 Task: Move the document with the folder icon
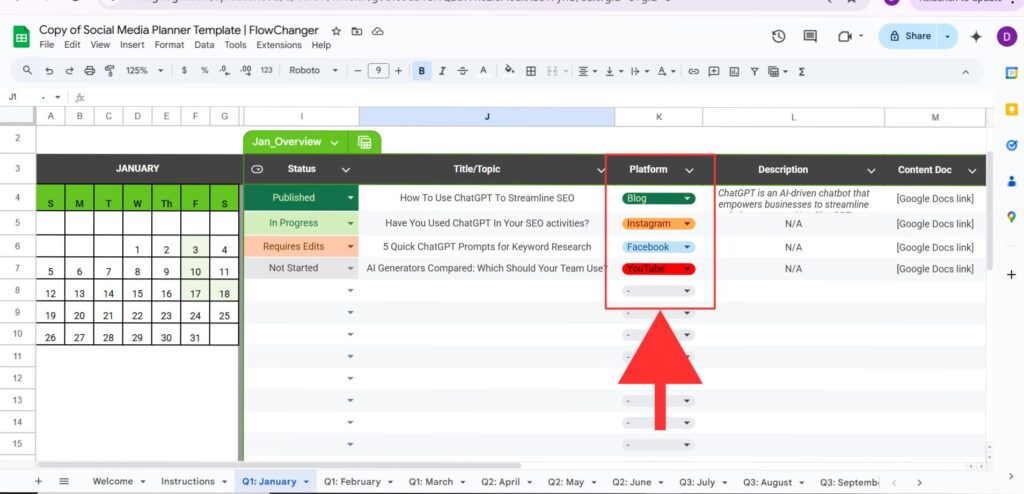pos(357,31)
